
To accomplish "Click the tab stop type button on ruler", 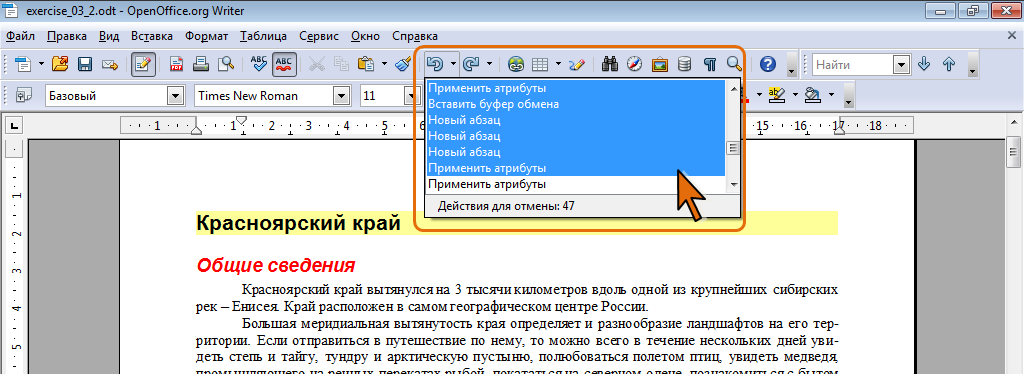I will pyautogui.click(x=14, y=125).
